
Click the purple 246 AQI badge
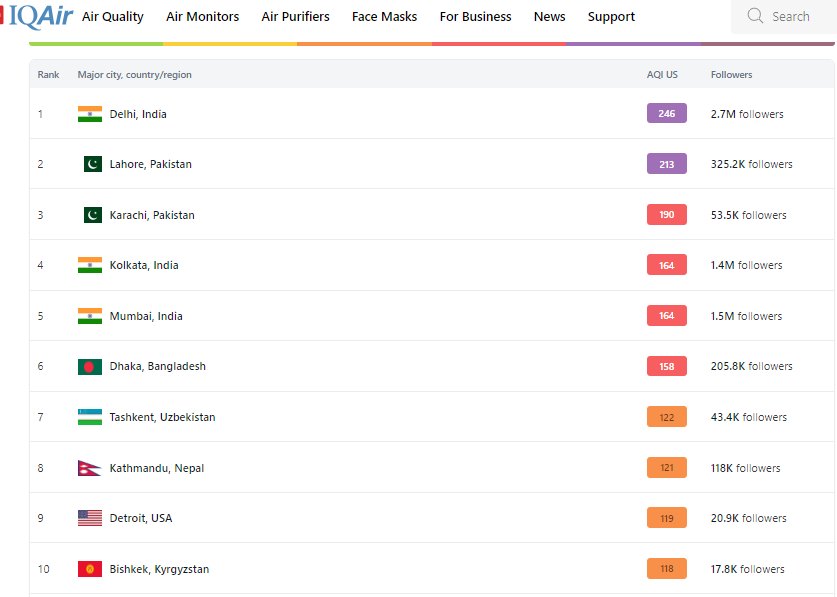[666, 114]
